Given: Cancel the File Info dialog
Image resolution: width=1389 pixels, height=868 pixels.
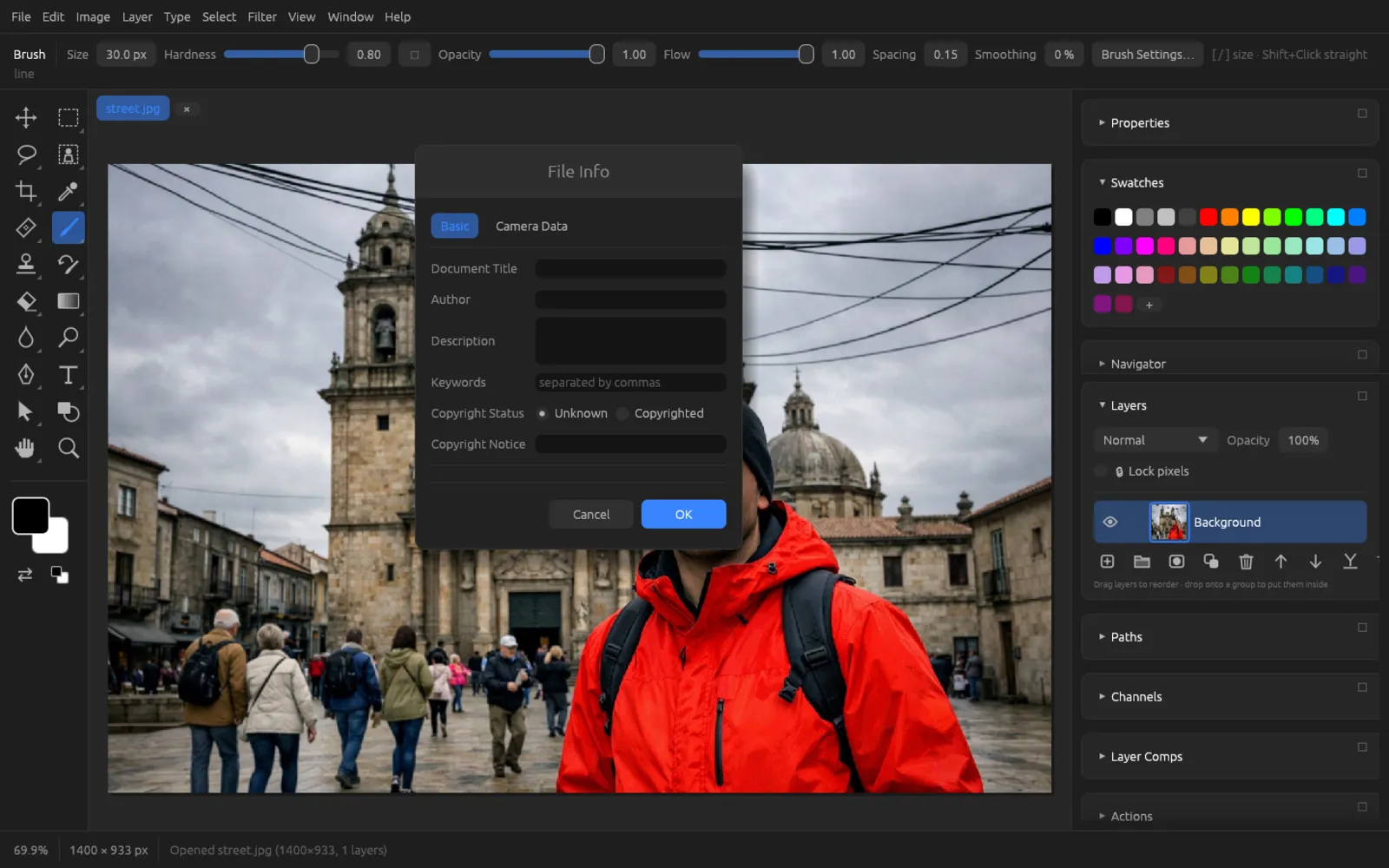Looking at the screenshot, I should [x=591, y=514].
